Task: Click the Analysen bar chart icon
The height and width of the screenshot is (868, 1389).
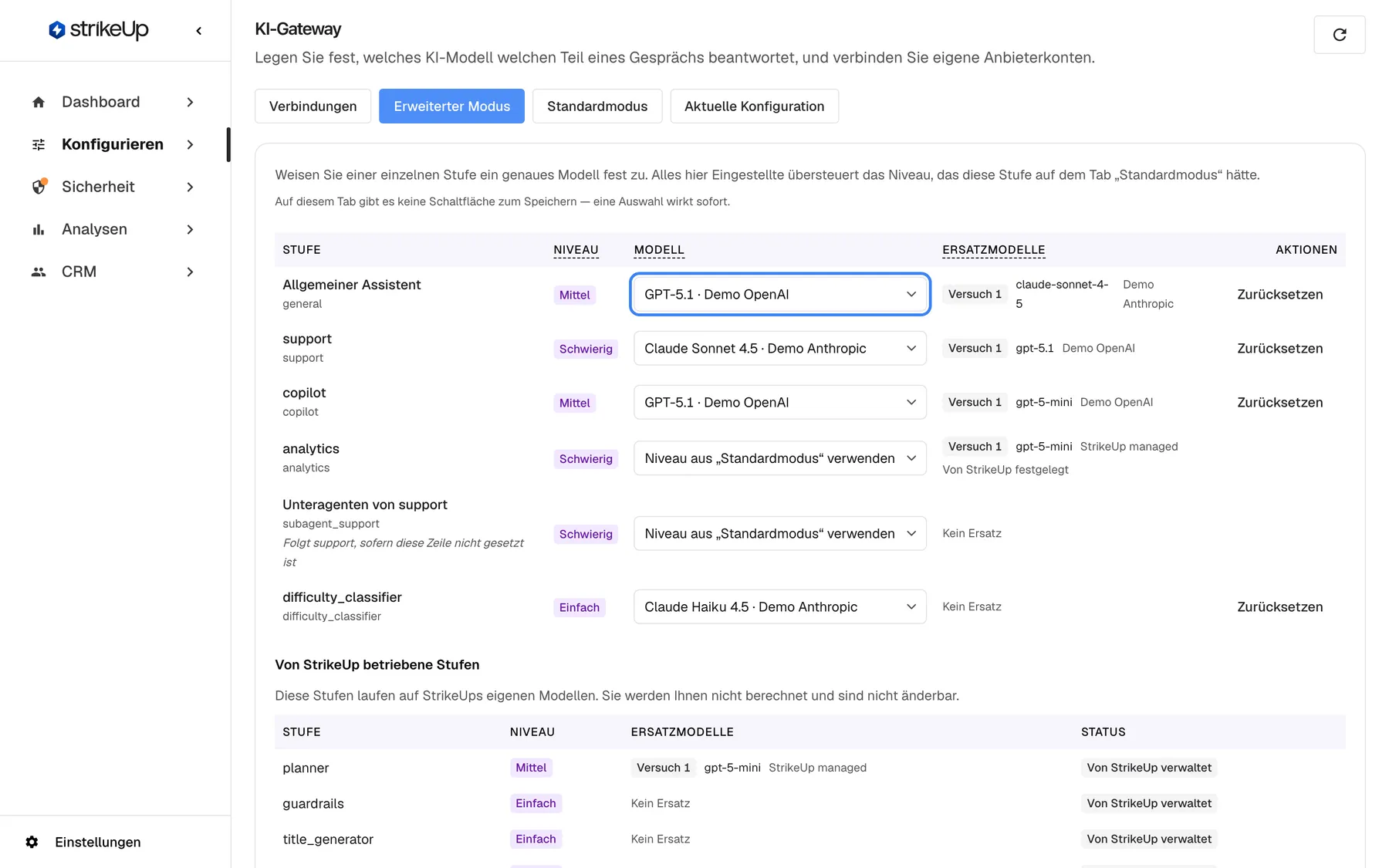Action: (x=39, y=229)
